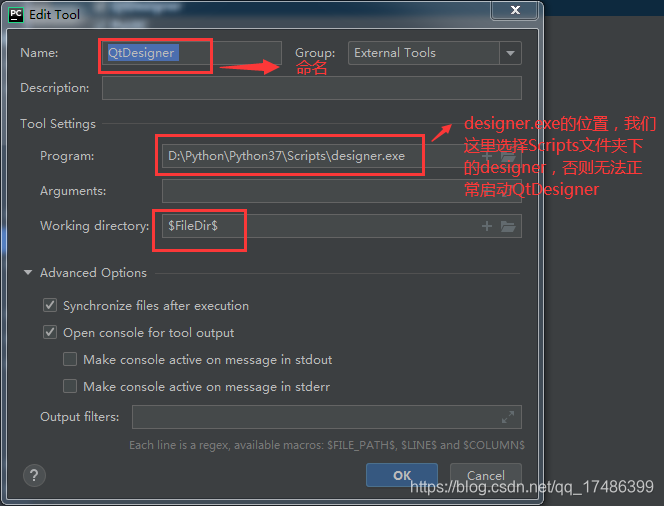Enable Make console active on stderr message
The image size is (664, 506).
coord(70,387)
